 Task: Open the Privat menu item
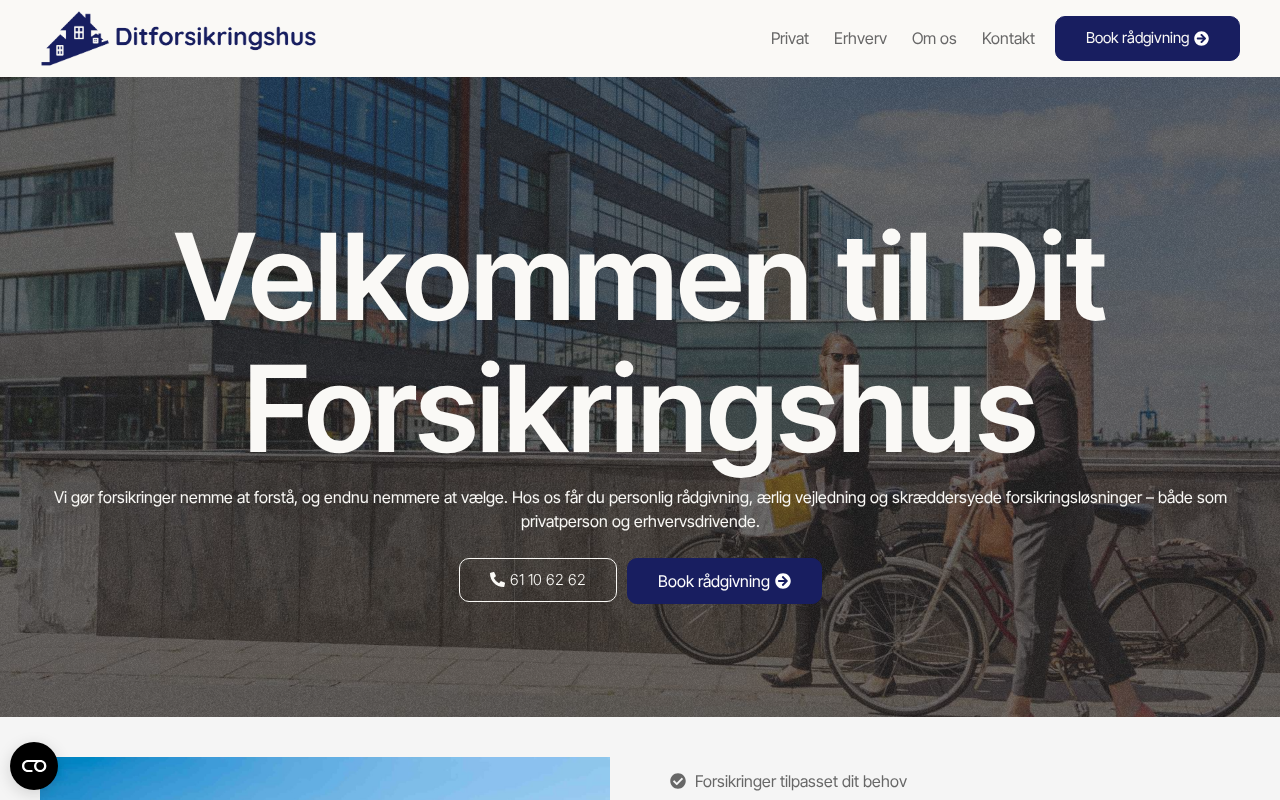(x=790, y=38)
